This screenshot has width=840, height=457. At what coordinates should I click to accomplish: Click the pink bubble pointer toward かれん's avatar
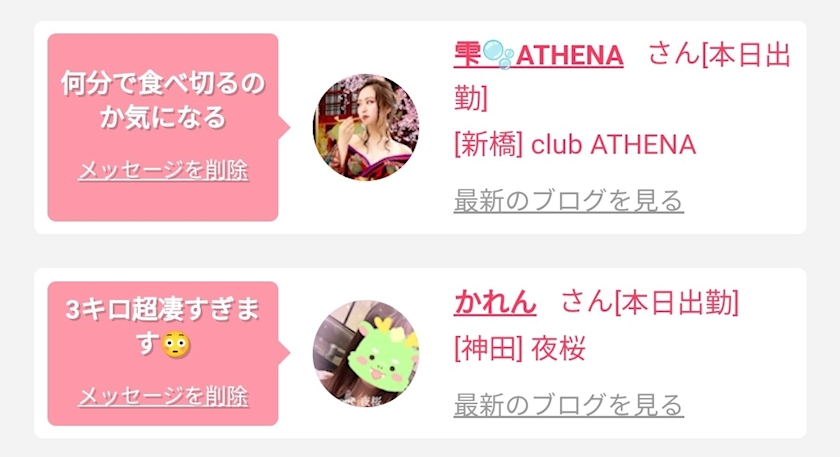coord(284,353)
